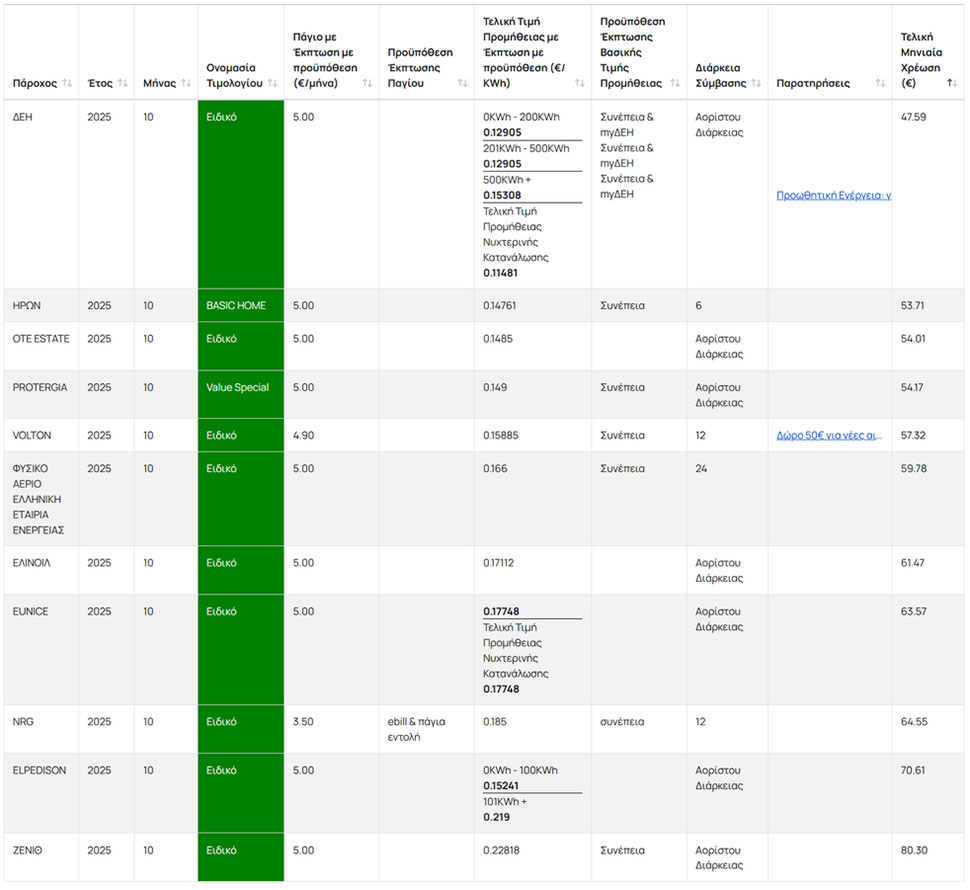Sort by Προϋπόθεση Έκπτωσης Παγίου arrows
The image size is (970, 890).
pos(462,83)
